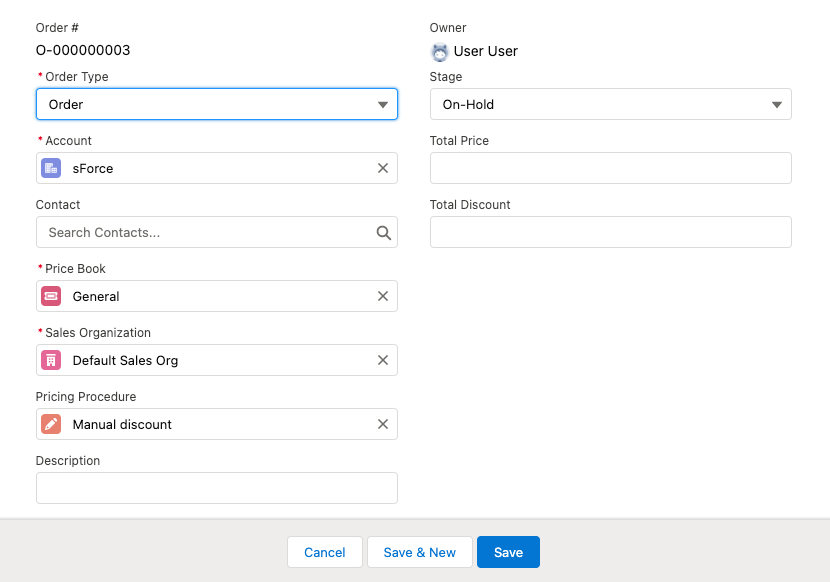Viewport: 830px width, 582px height.
Task: Focus the Search Contacts input field
Action: point(205,232)
